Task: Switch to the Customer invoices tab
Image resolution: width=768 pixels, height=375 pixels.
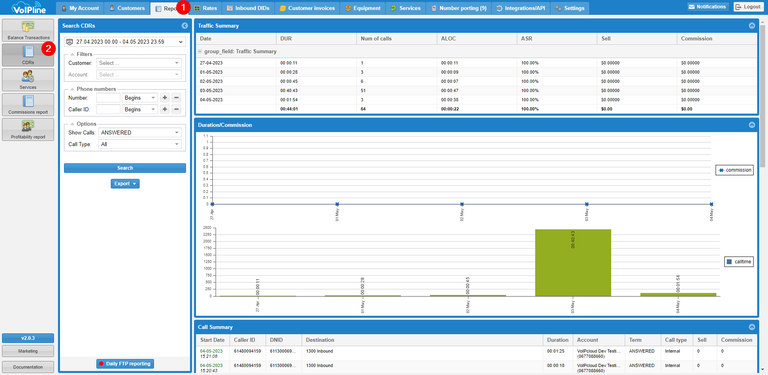Action: (x=307, y=8)
